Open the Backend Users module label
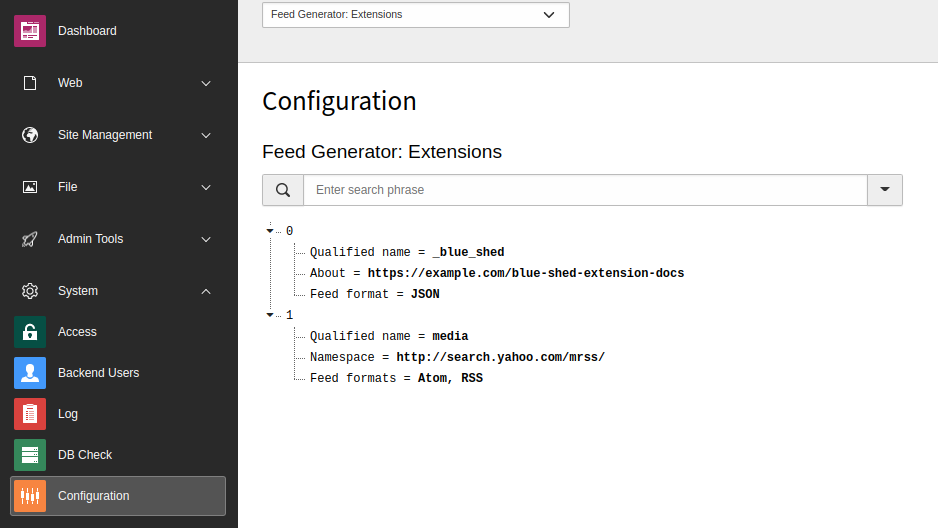This screenshot has width=938, height=528. (x=99, y=373)
